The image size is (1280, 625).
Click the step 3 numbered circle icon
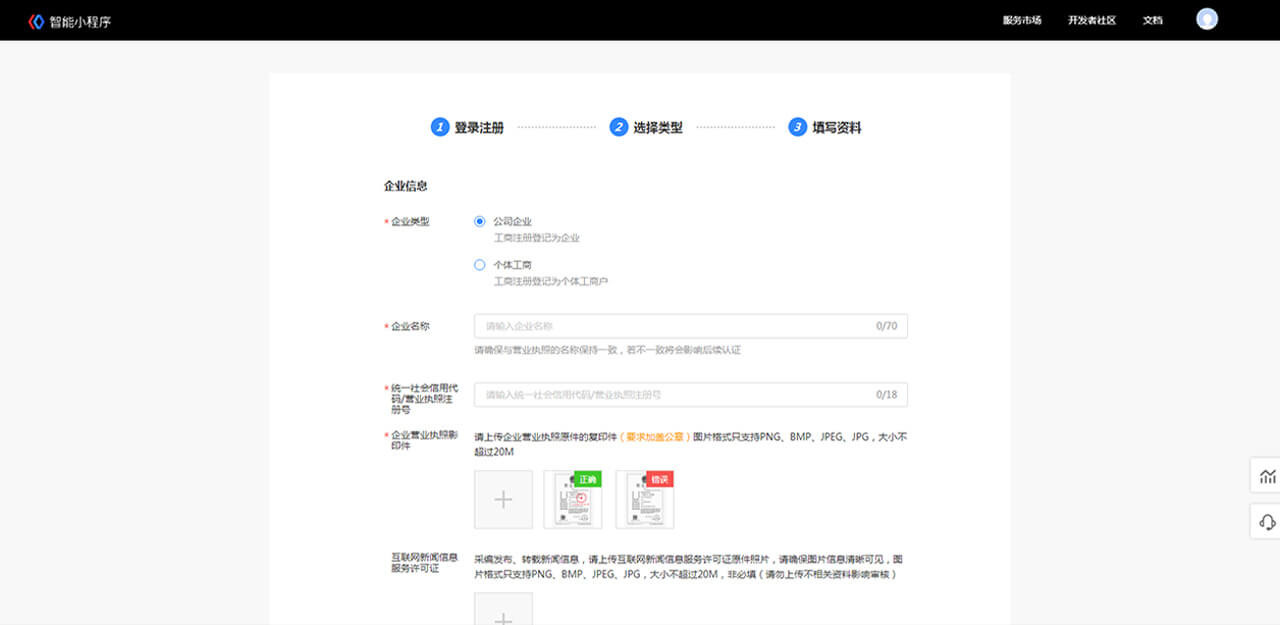(x=795, y=127)
